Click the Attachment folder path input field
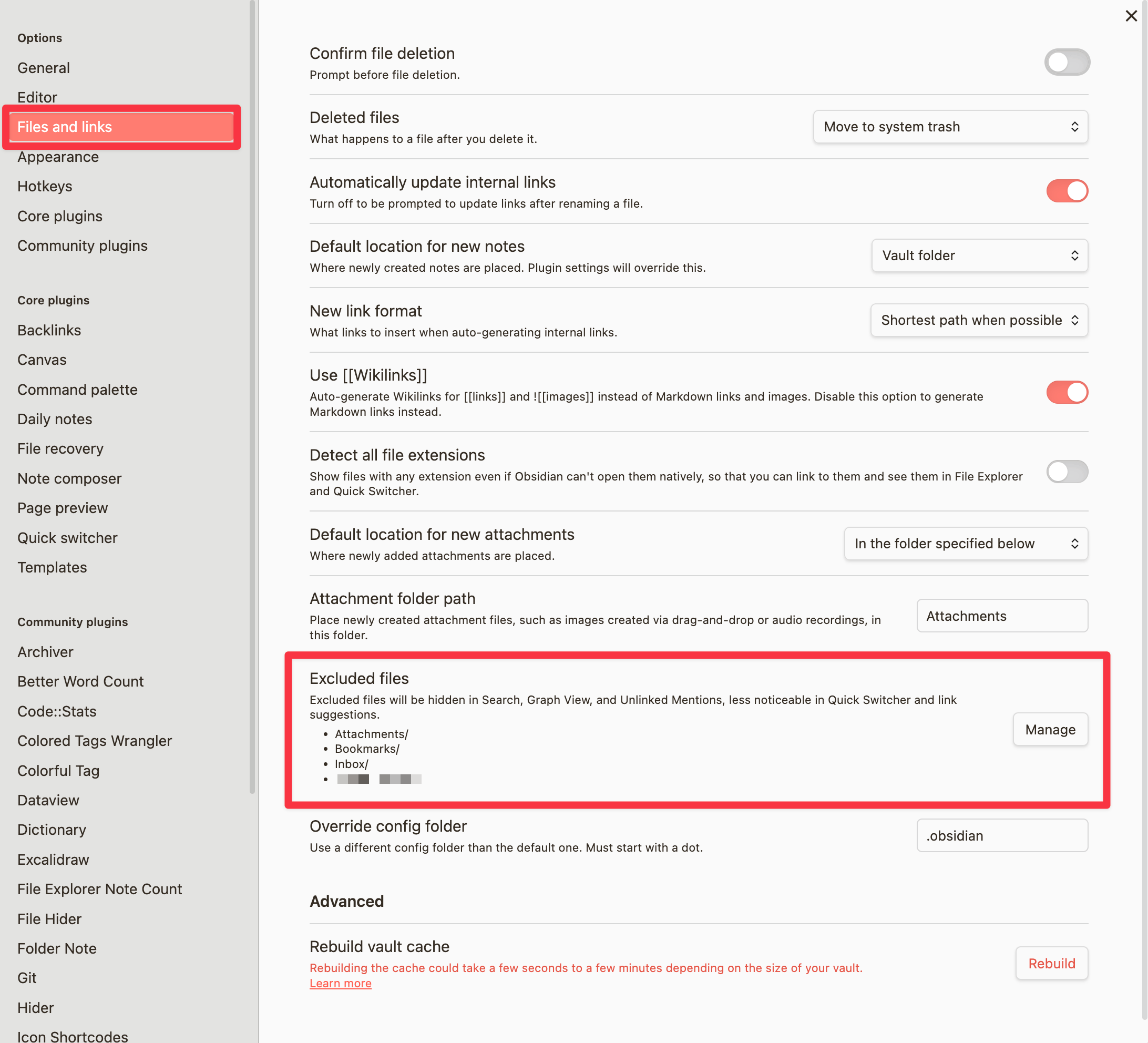1148x1043 pixels. [x=1001, y=615]
